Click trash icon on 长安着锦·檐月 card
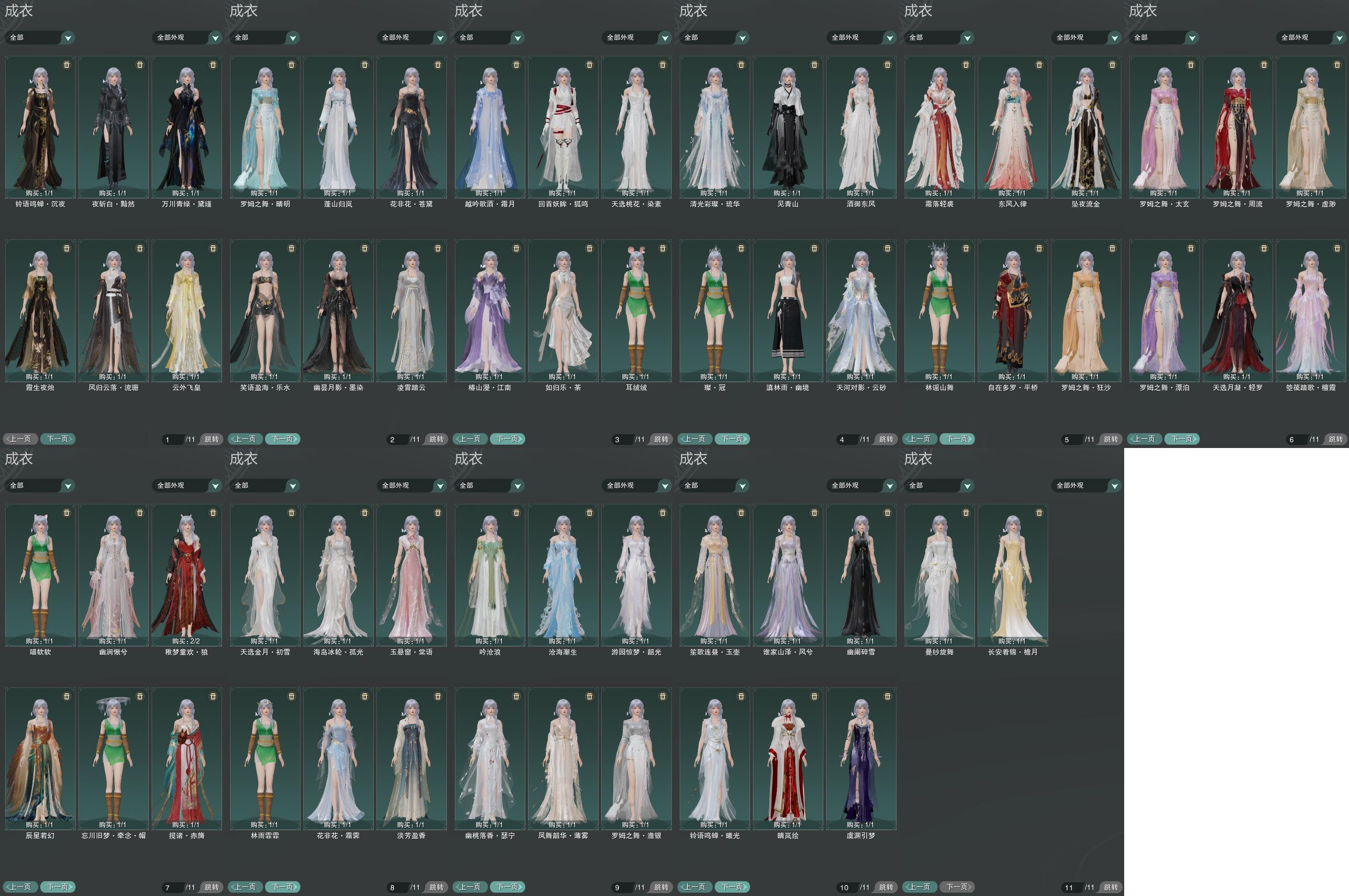This screenshot has height=896, width=1349. [x=1039, y=513]
